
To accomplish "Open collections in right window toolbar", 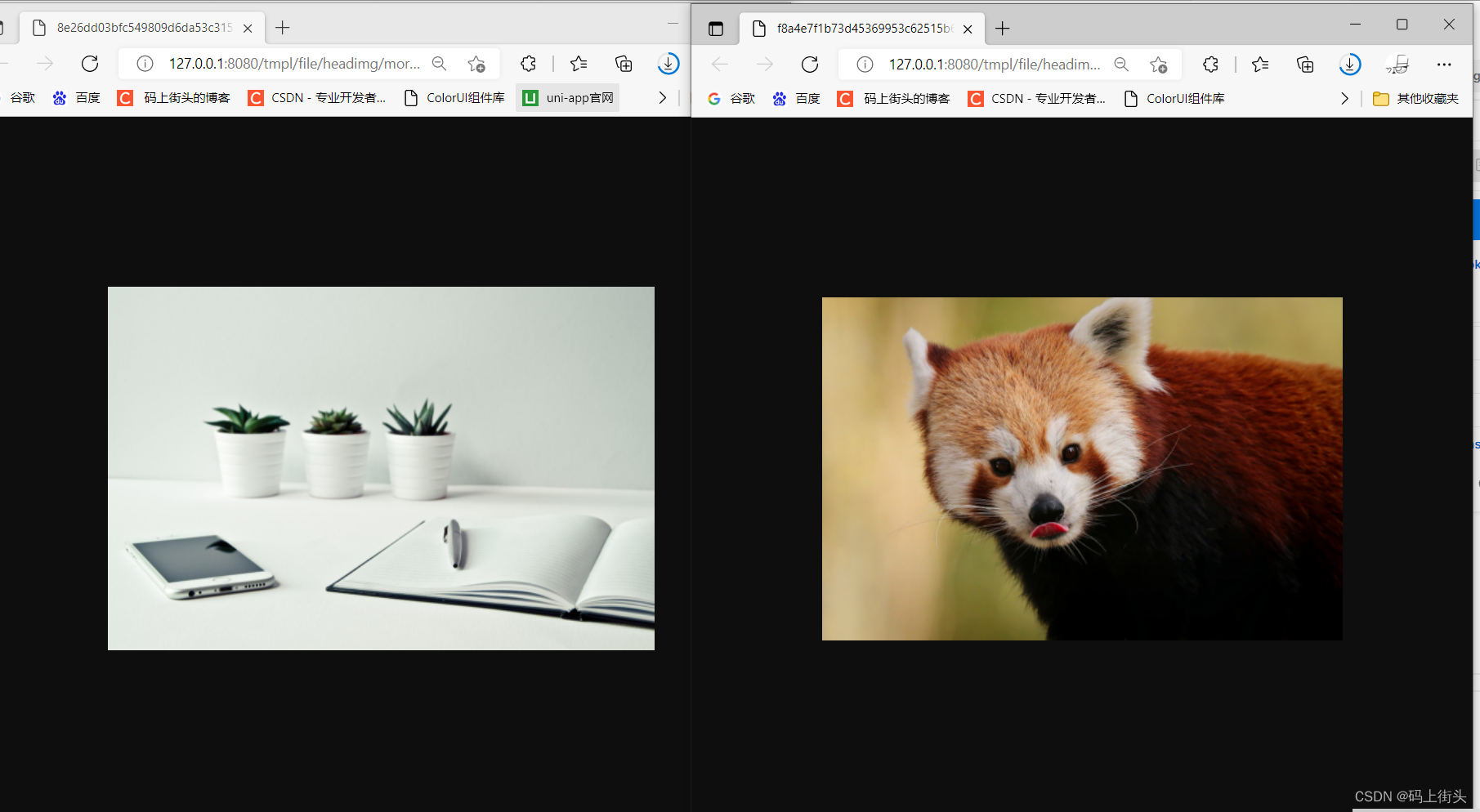I will pyautogui.click(x=1305, y=65).
